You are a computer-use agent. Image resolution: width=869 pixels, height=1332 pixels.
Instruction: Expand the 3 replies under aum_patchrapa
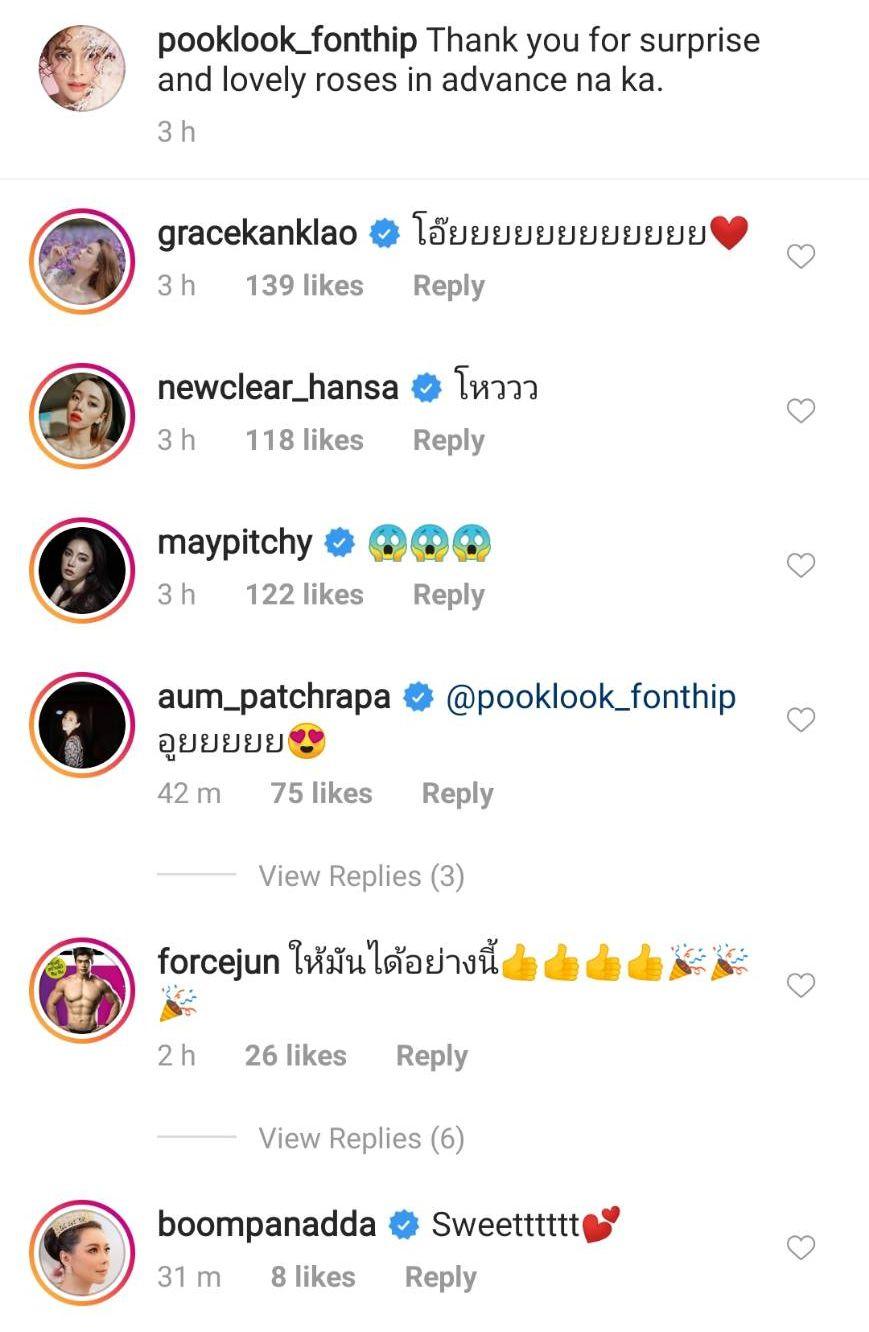coord(361,876)
